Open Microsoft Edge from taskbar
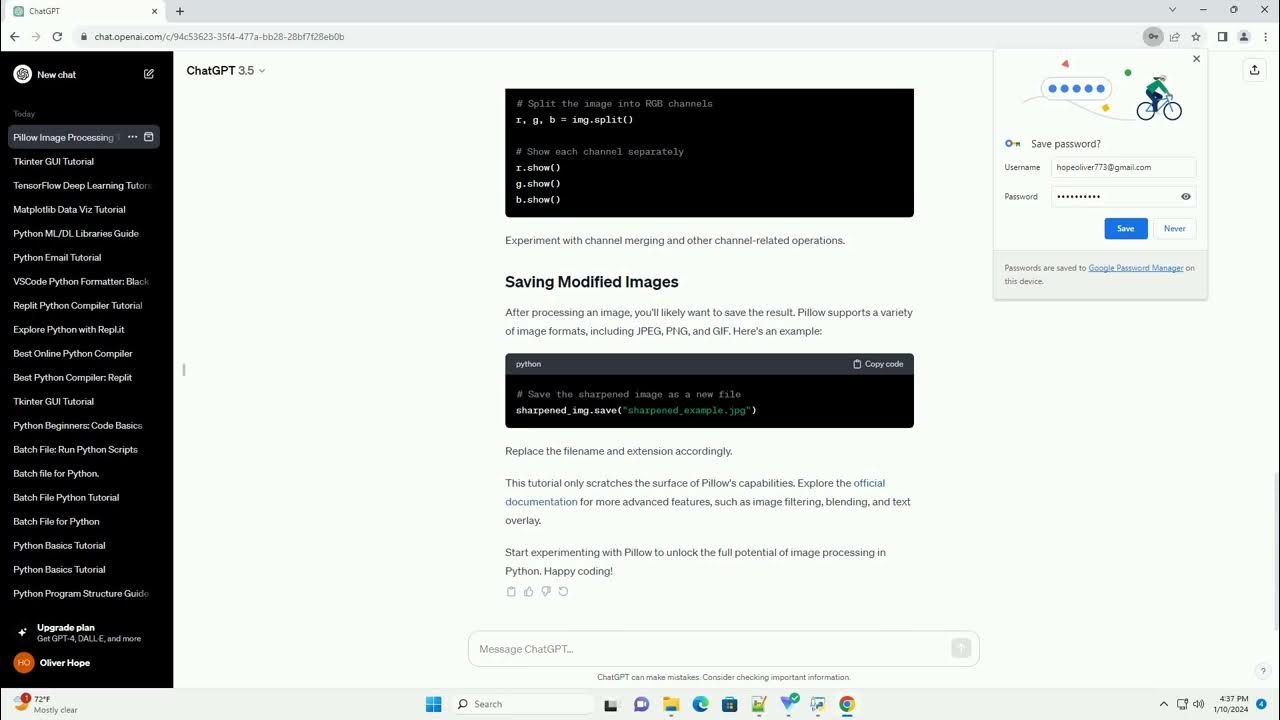1280x720 pixels. [x=700, y=704]
